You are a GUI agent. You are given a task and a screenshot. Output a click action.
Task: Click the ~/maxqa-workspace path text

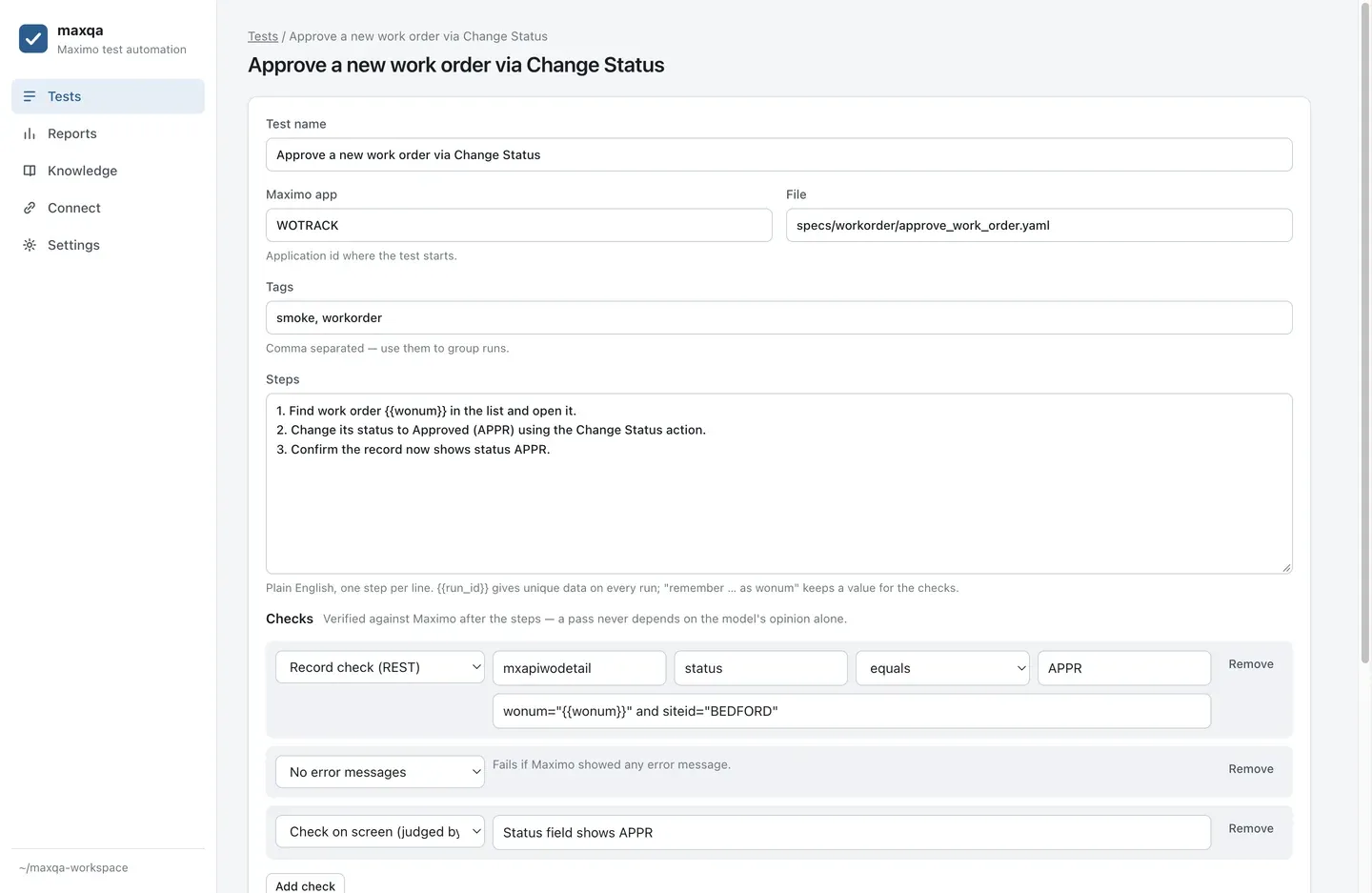73,868
